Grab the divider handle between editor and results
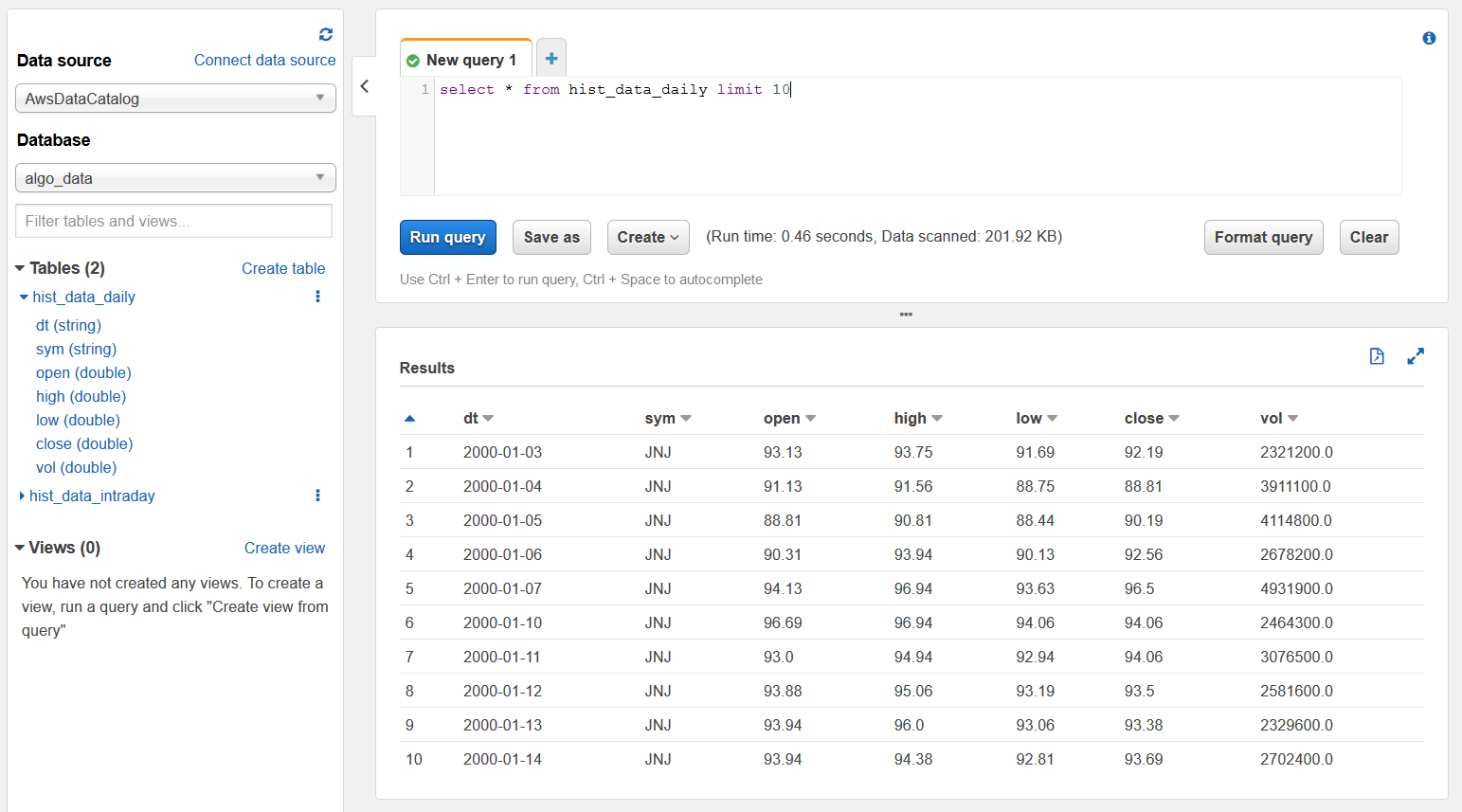Screen dimensions: 1462x812 (906, 315)
